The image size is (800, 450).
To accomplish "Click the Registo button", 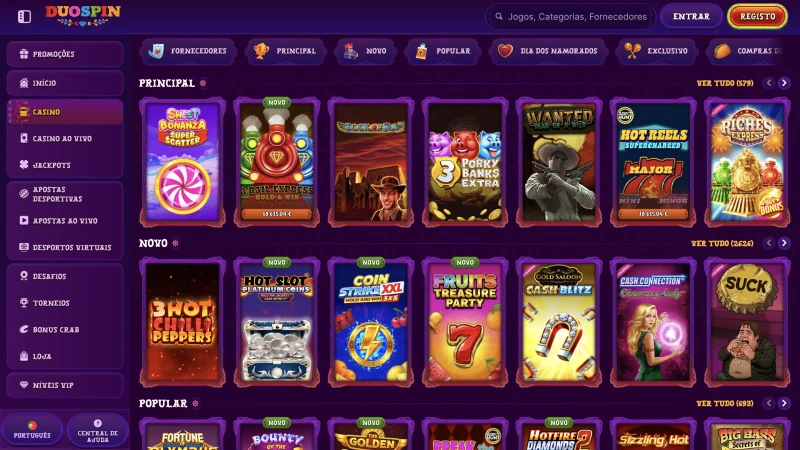I will 758,16.
